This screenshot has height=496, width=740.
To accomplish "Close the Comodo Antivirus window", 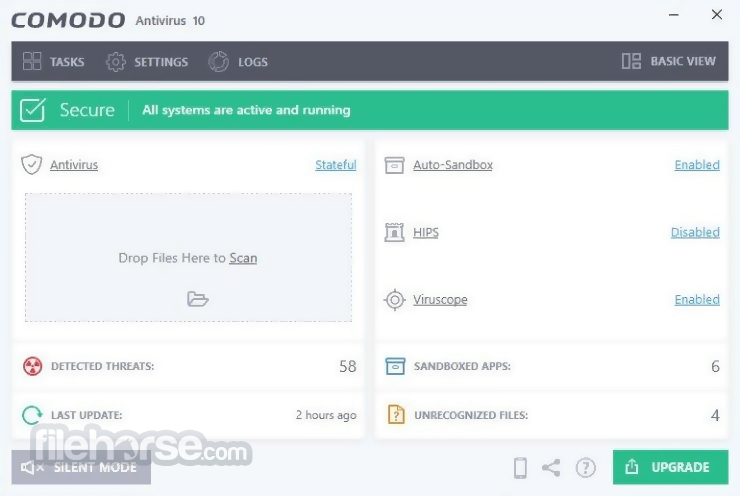I will click(716, 15).
